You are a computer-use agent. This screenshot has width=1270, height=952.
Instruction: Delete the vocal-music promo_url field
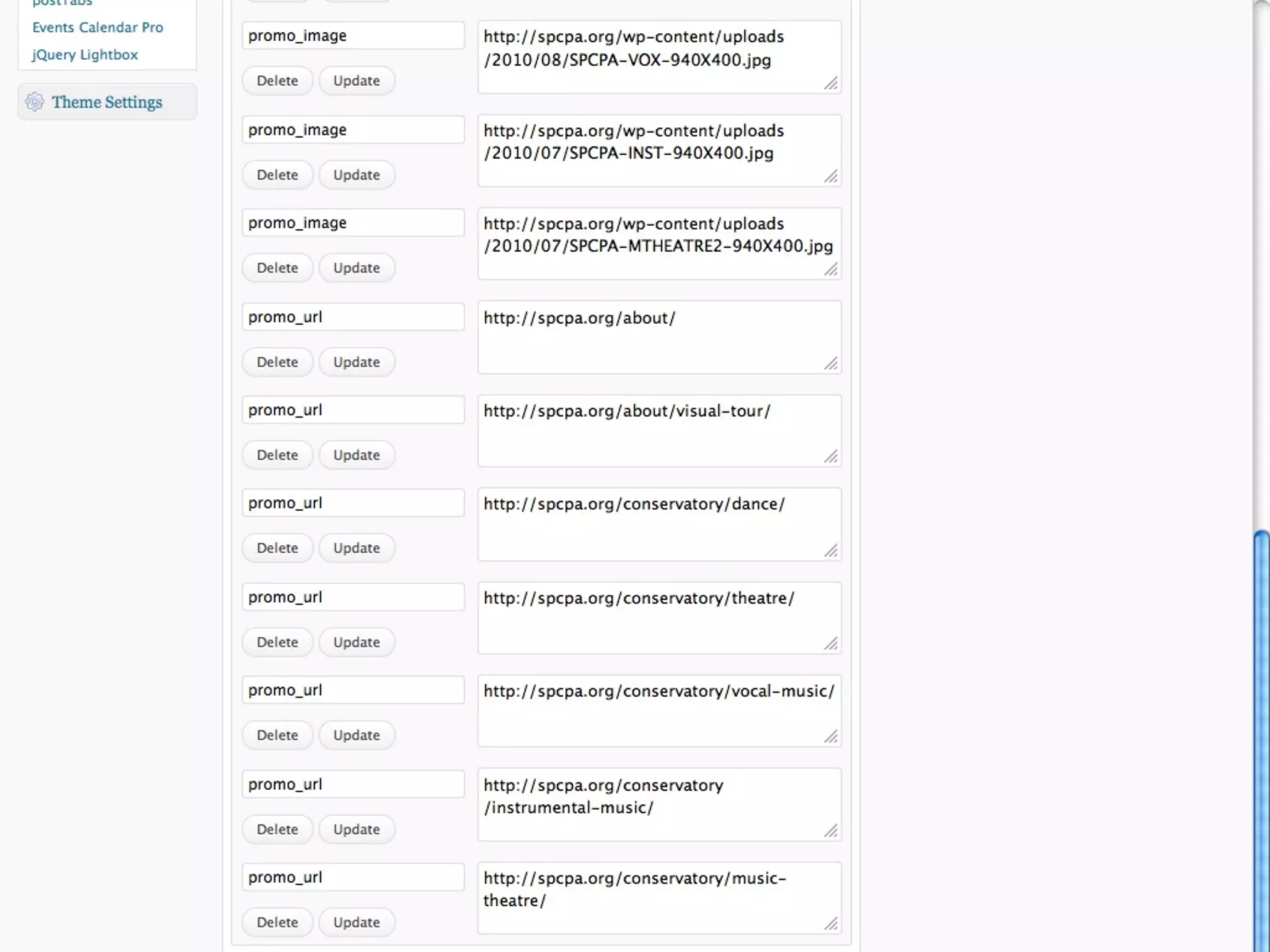point(277,735)
